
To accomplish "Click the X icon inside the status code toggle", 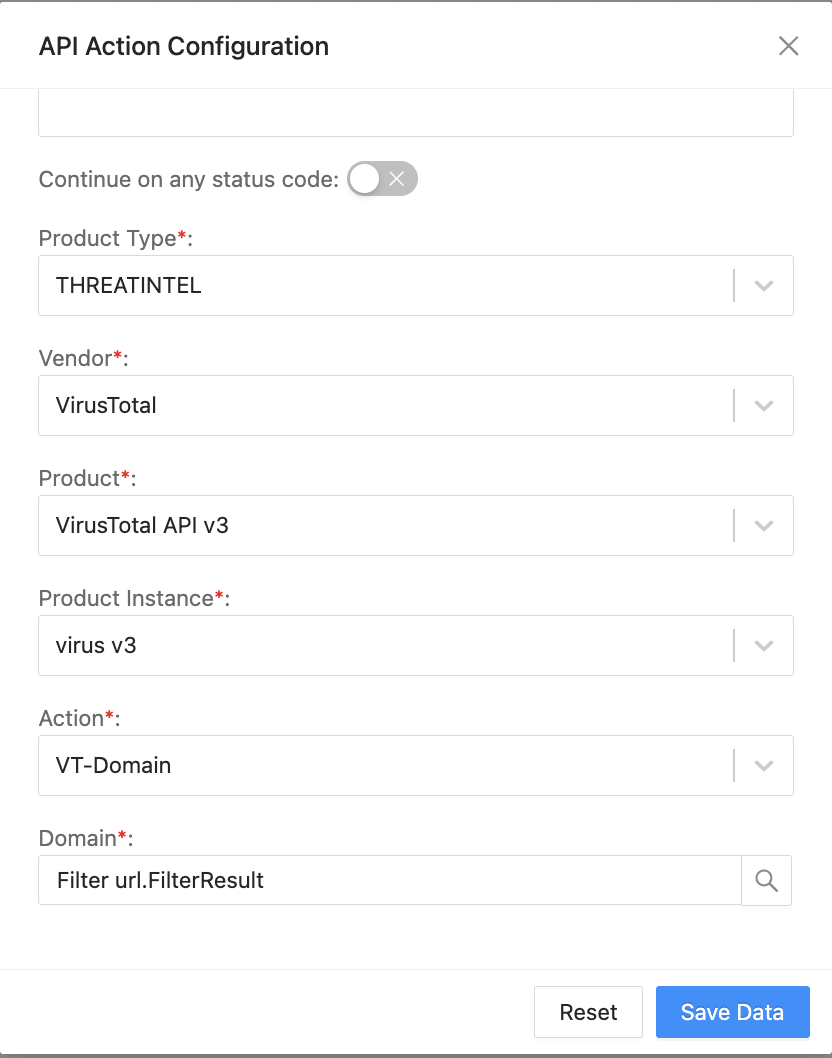I will [x=398, y=178].
